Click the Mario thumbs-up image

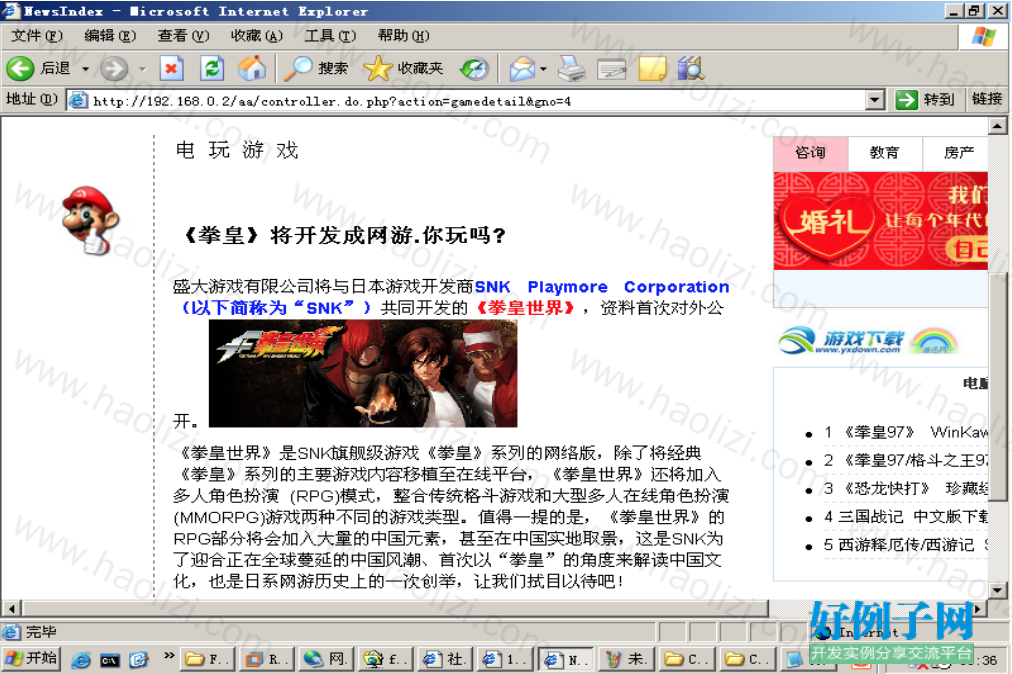coord(90,220)
